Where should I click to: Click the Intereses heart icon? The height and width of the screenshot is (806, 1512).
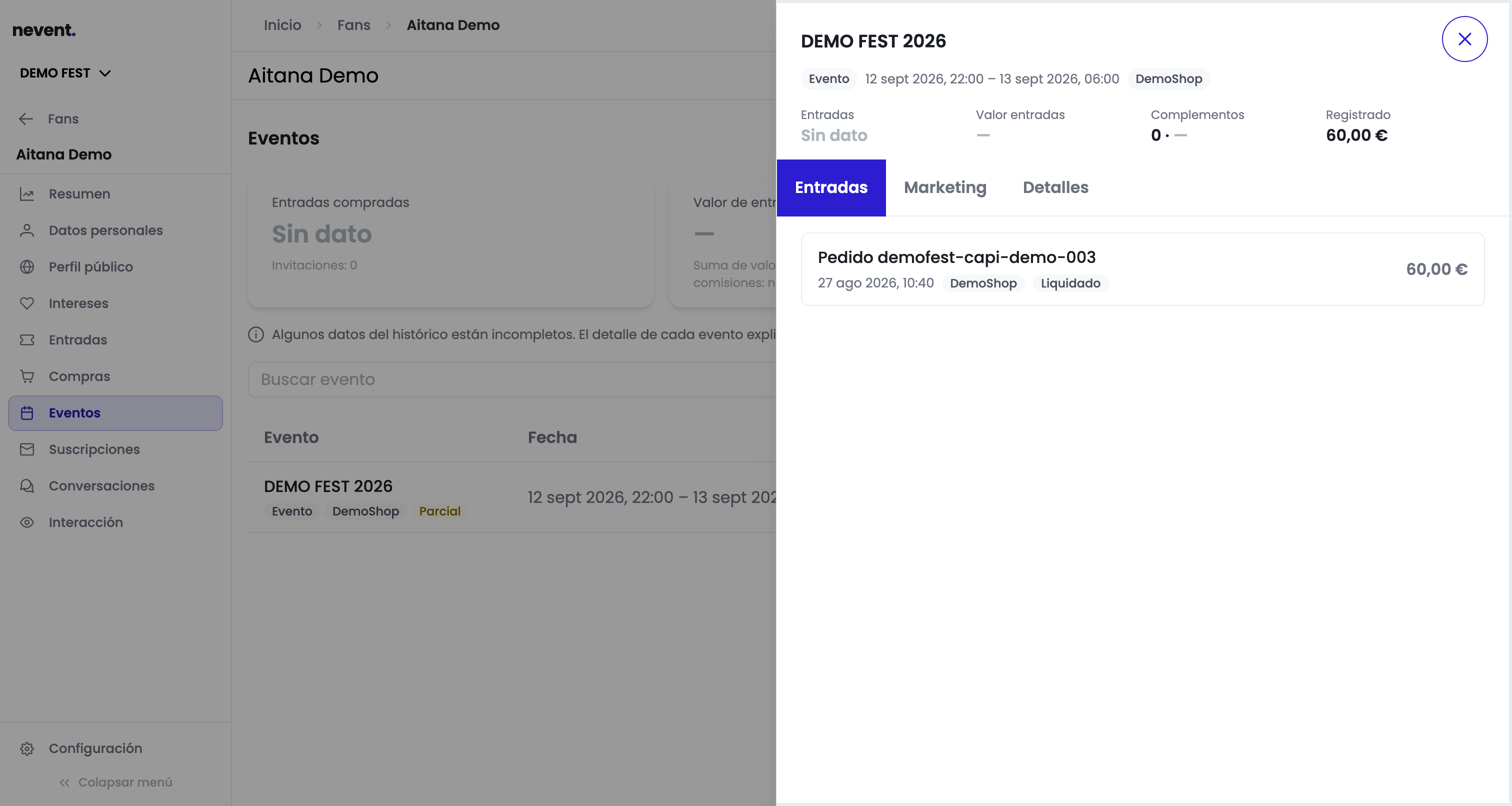click(27, 303)
